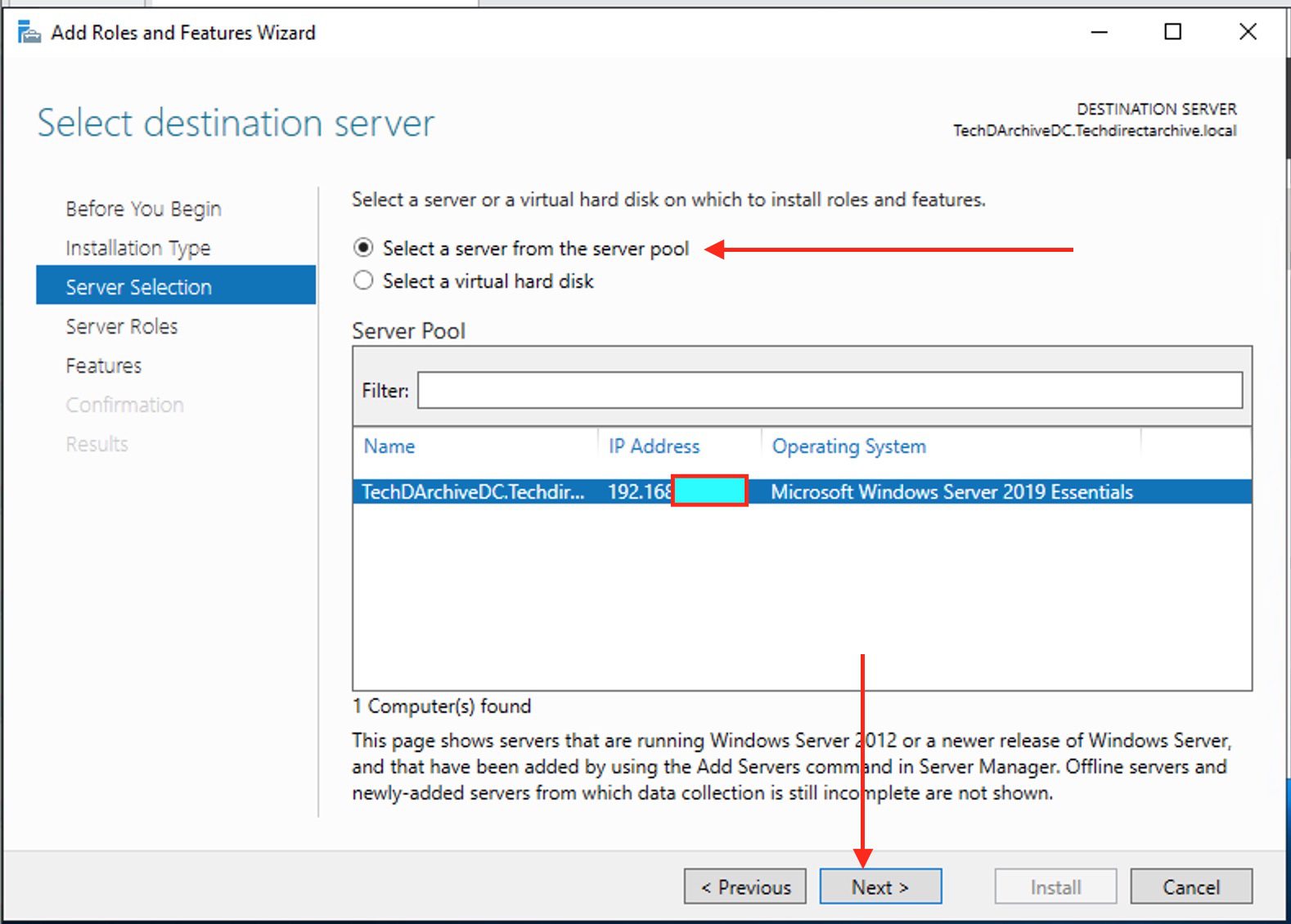1291x924 pixels.
Task: Click the '1 Computer(s) found' status text
Action: [442, 706]
